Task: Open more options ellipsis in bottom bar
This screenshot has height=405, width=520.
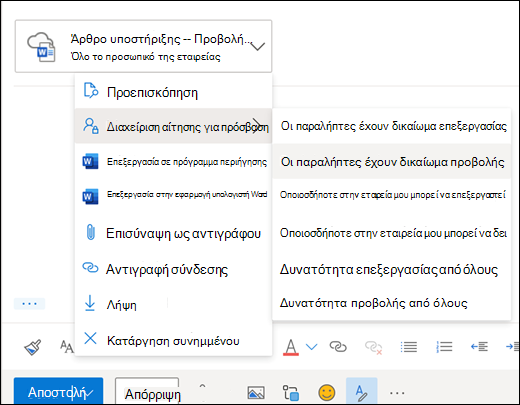Action: [397, 393]
